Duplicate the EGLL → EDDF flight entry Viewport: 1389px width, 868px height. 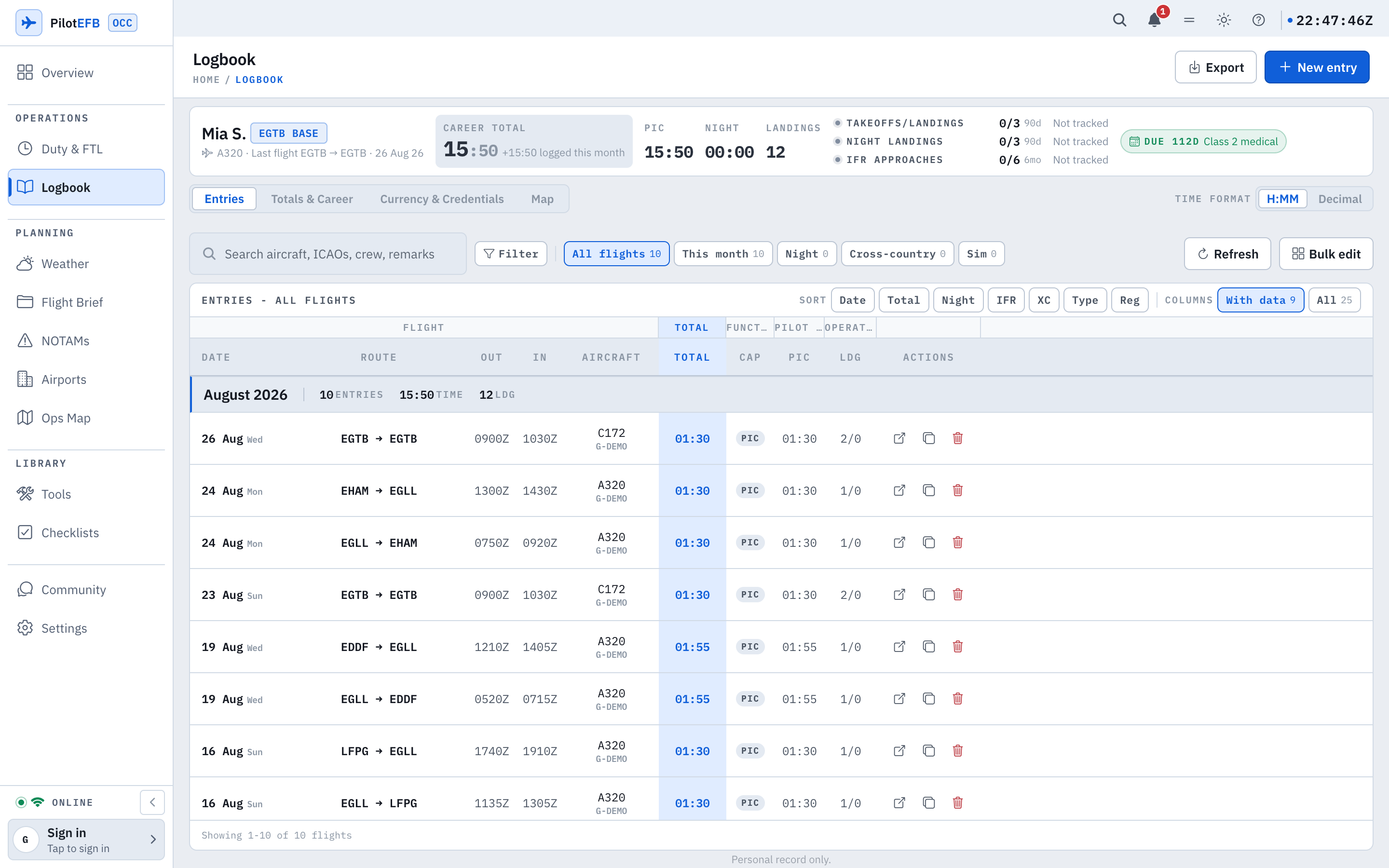point(929,699)
